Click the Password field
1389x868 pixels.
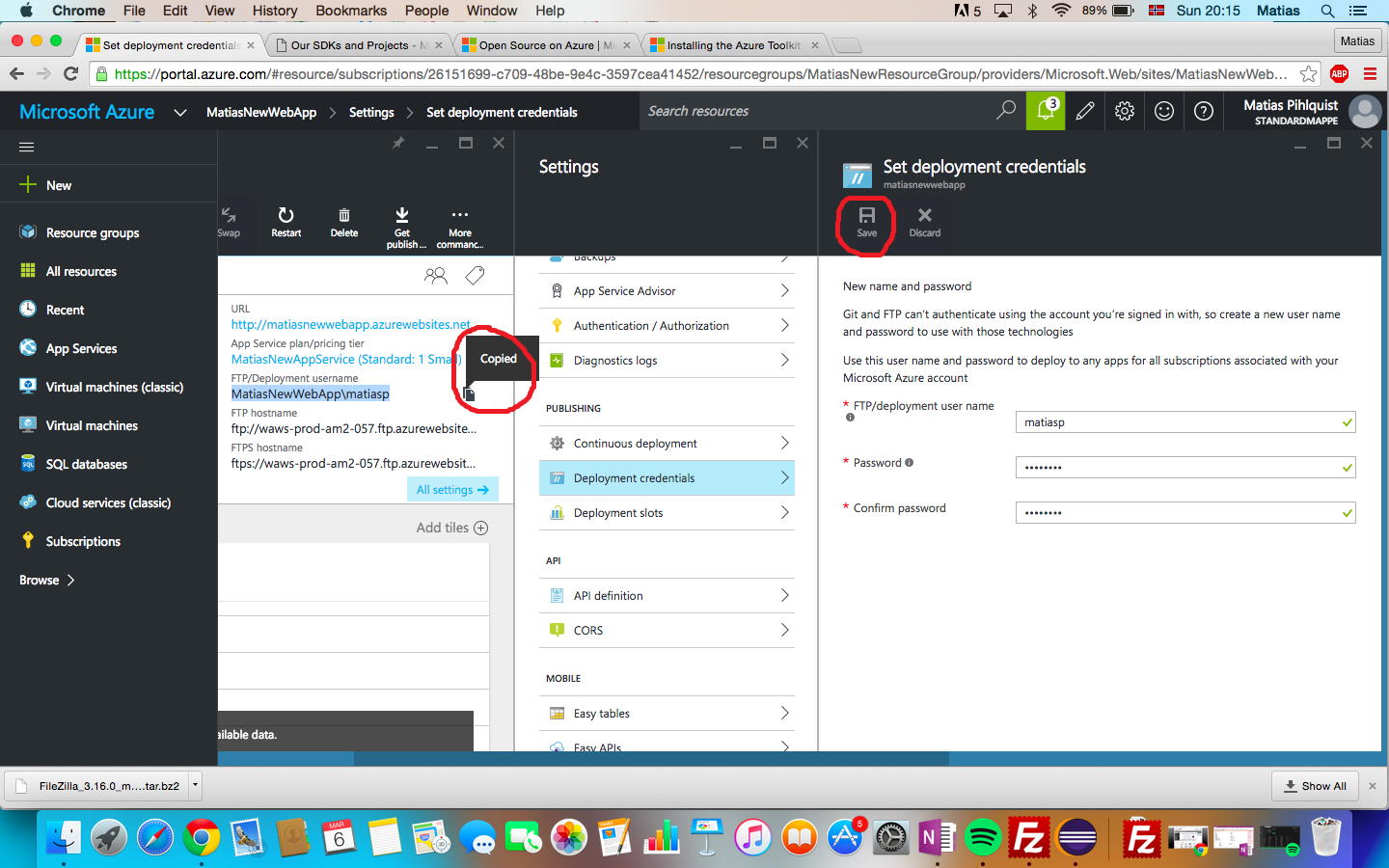(x=1185, y=468)
